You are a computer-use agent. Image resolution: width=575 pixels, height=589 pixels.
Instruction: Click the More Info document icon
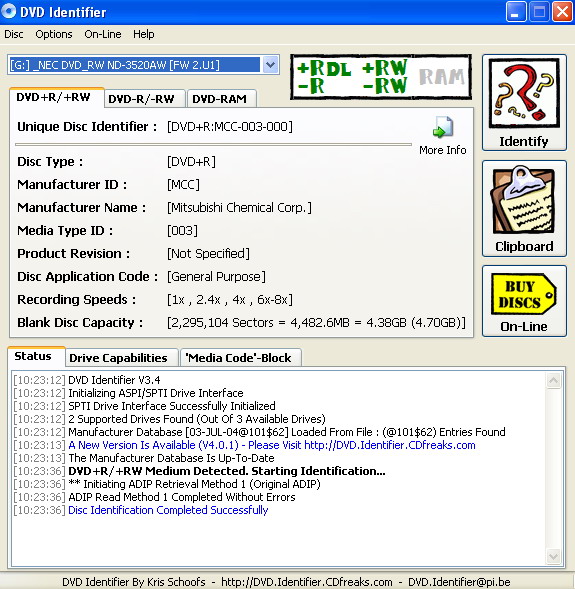(443, 127)
